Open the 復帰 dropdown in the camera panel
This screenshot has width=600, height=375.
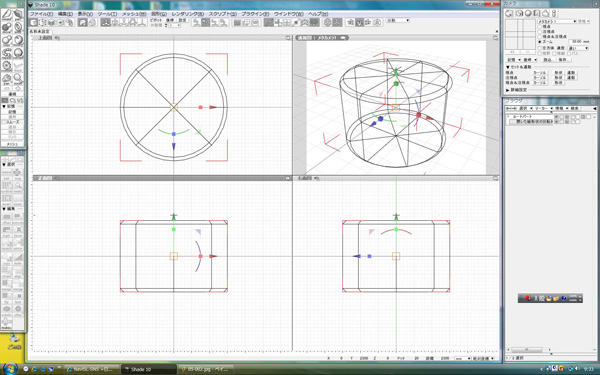[x=530, y=60]
